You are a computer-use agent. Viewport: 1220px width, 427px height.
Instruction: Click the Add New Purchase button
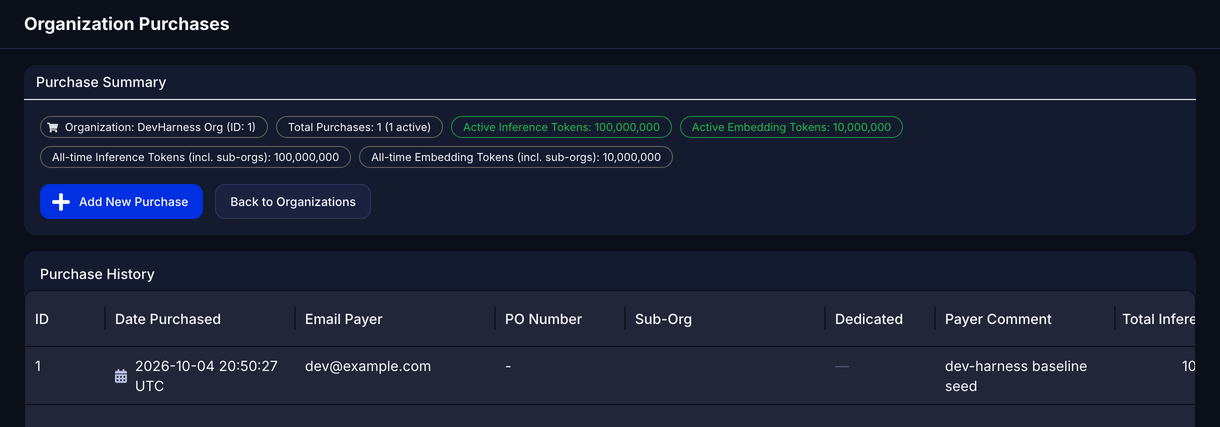(x=121, y=201)
